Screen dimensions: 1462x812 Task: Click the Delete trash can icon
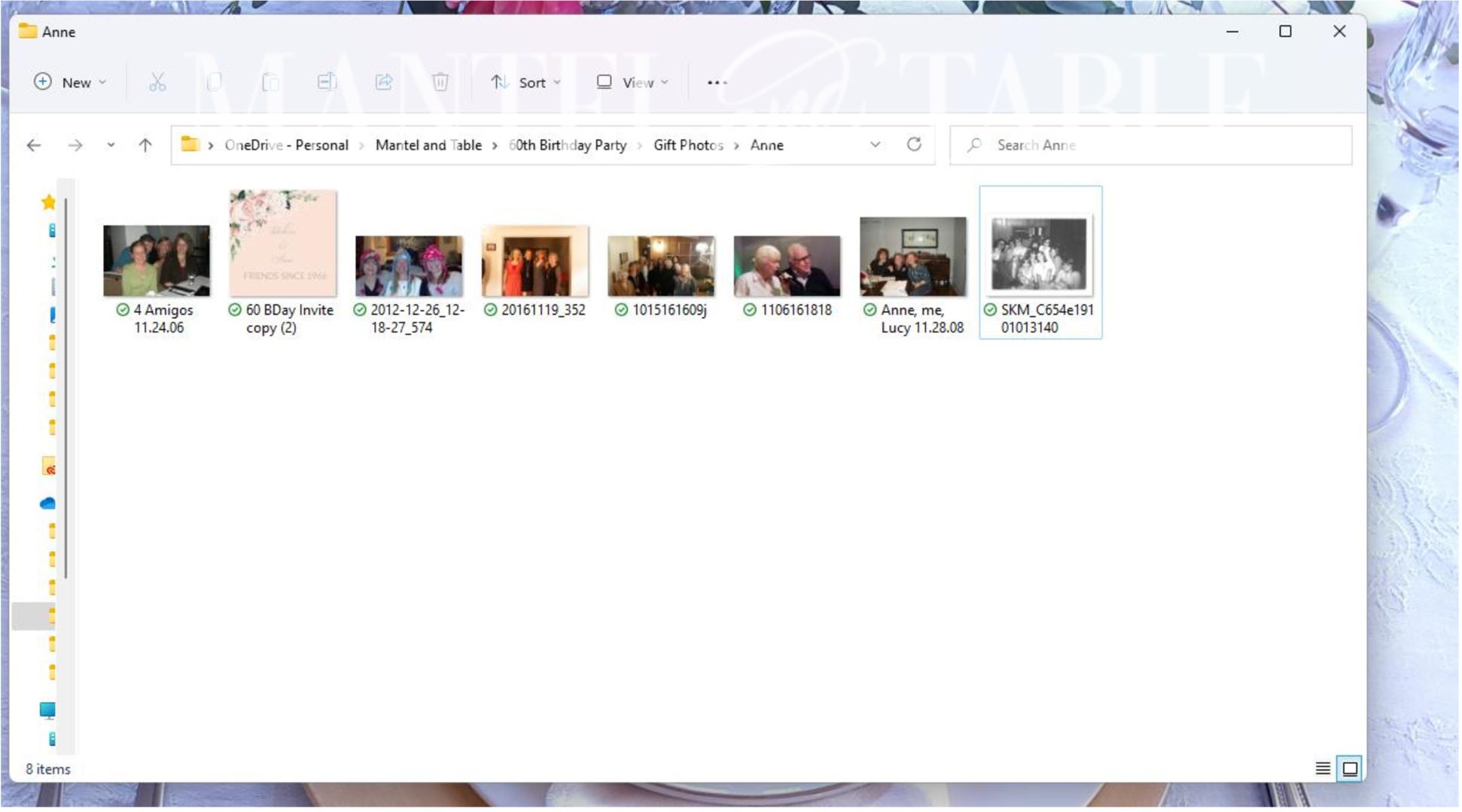pos(440,82)
